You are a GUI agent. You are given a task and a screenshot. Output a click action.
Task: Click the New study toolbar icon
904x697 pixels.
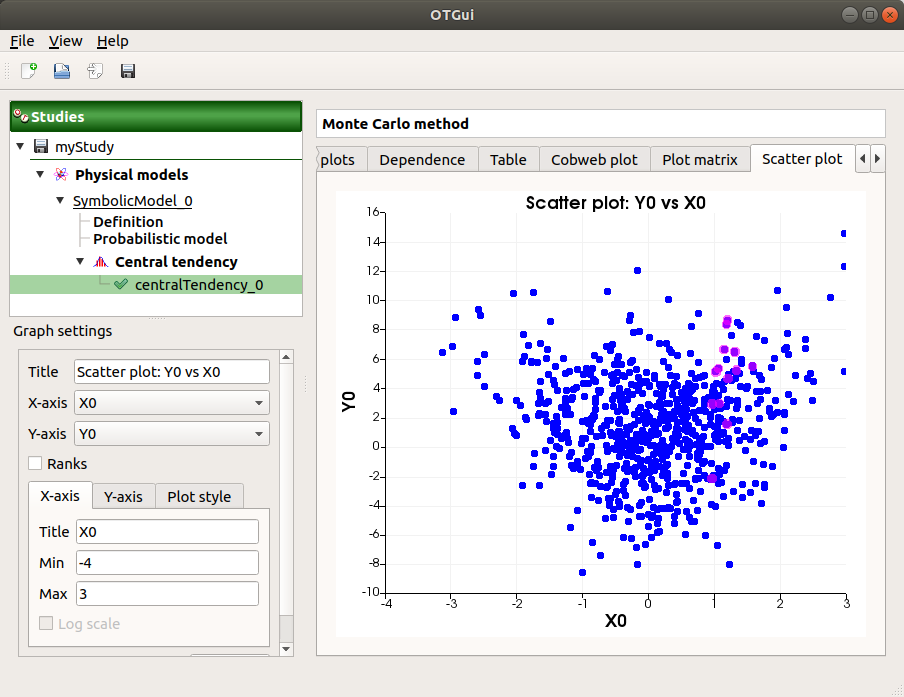tap(29, 71)
